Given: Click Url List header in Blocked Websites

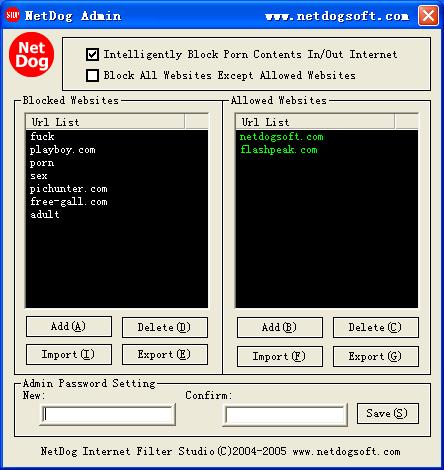Looking at the screenshot, I should 105,122.
